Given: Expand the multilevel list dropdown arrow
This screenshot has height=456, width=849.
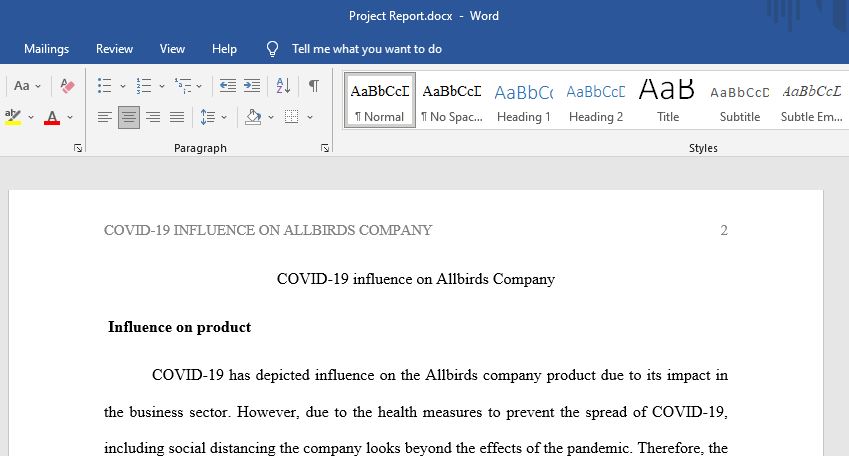Looking at the screenshot, I should click(199, 86).
